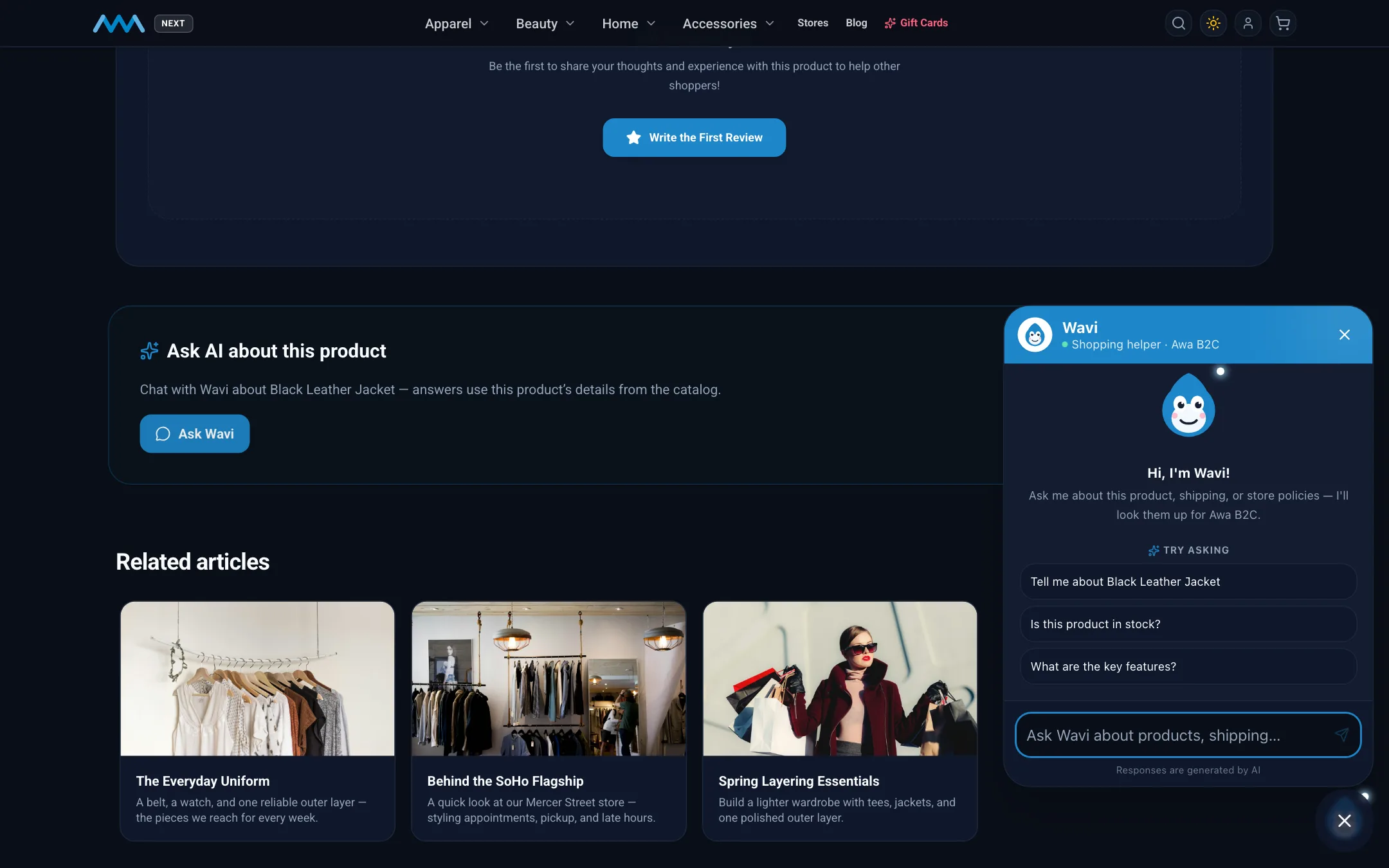Expand the Accessories menu
This screenshot has width=1389, height=868.
728,24
